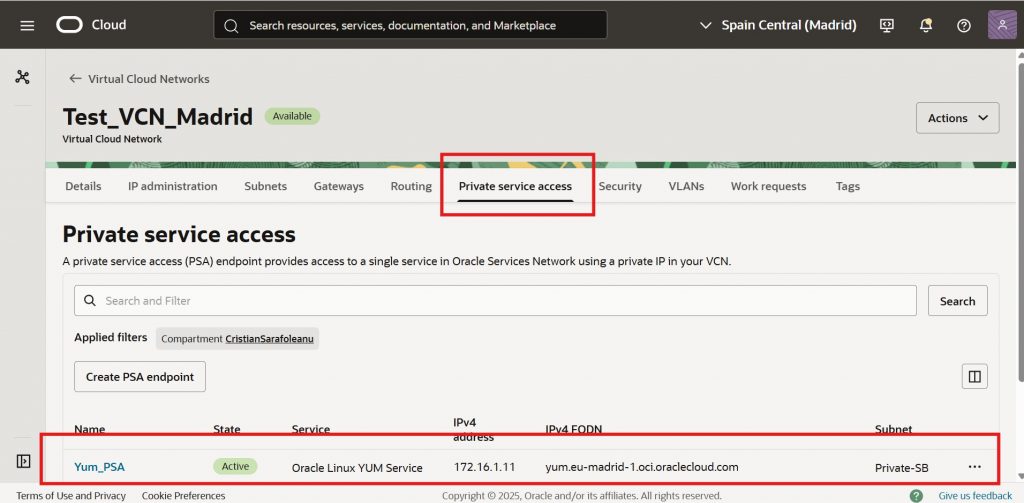Screen dimensions: 1024x503
Task: Click the Name column header
Action: (89, 429)
